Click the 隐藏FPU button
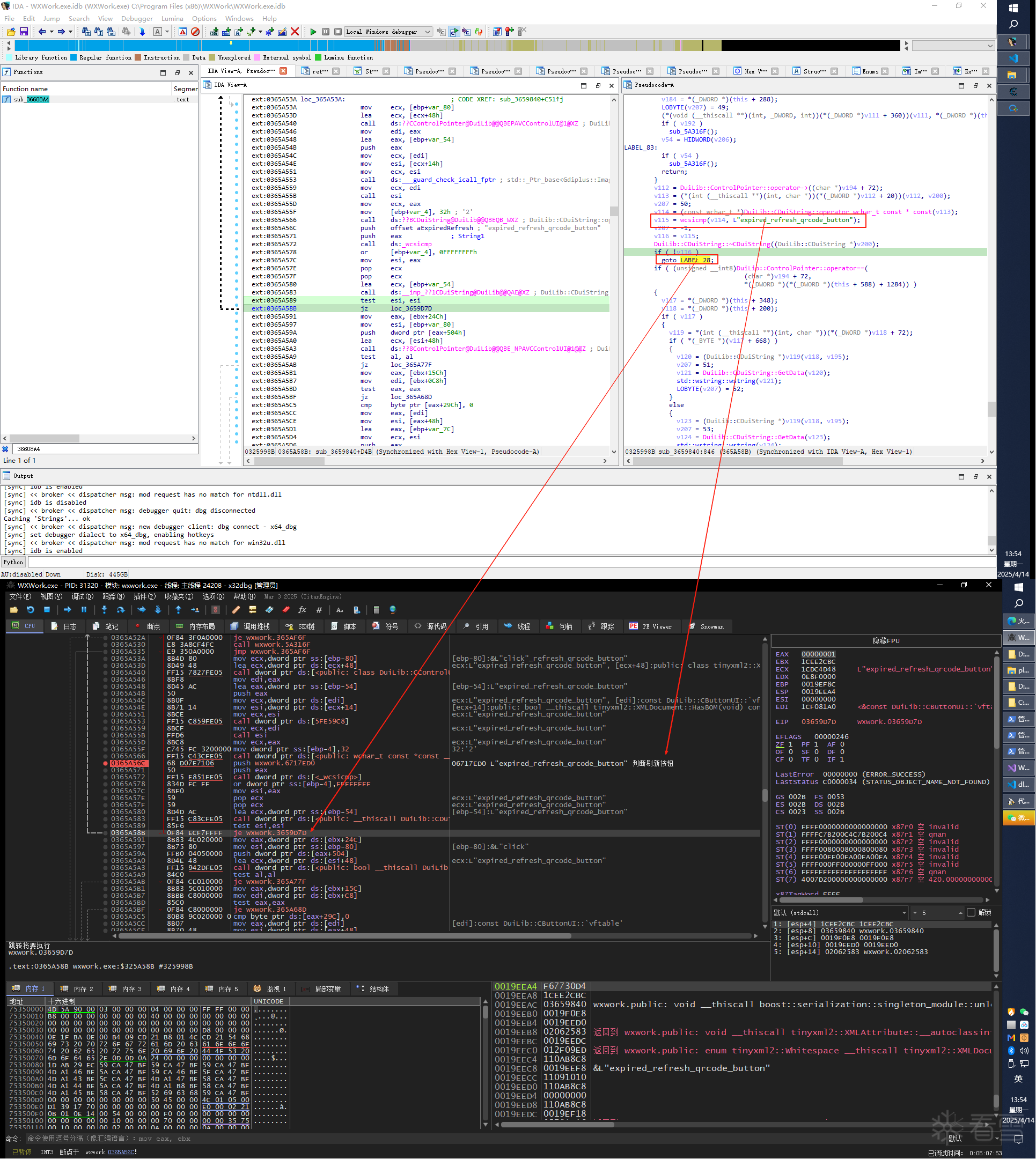Screen dimensions: 1036x1159 pos(886,641)
